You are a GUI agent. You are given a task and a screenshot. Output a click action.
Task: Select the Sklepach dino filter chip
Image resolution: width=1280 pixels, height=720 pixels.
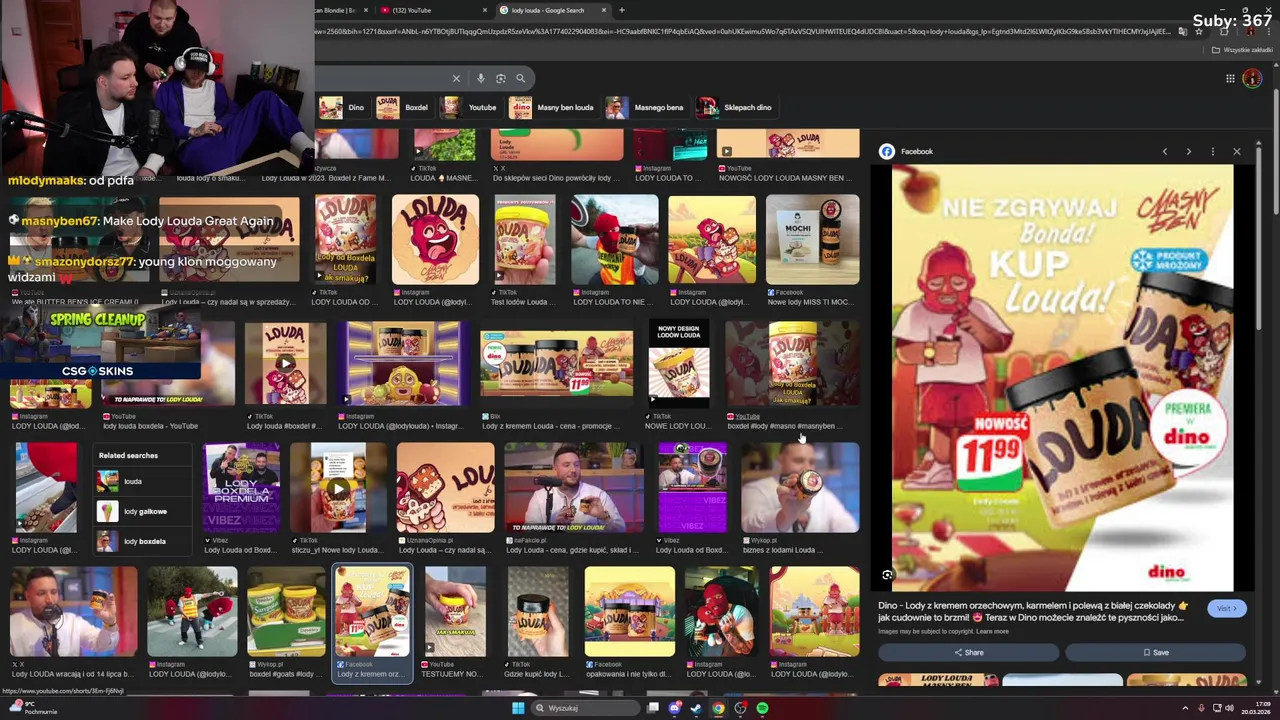[736, 107]
